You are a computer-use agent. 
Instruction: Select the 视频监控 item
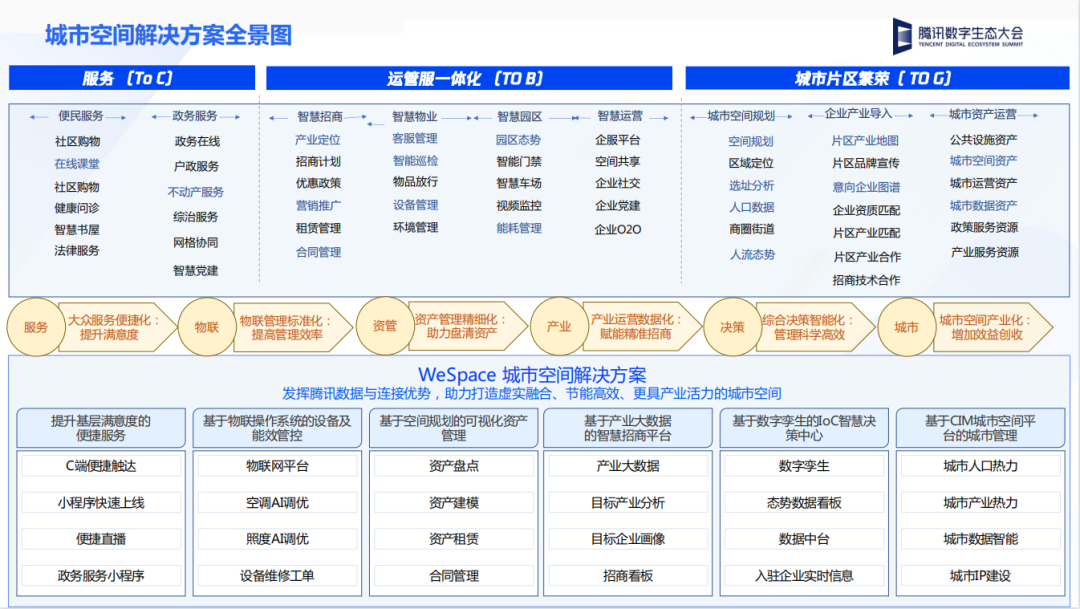(x=519, y=205)
